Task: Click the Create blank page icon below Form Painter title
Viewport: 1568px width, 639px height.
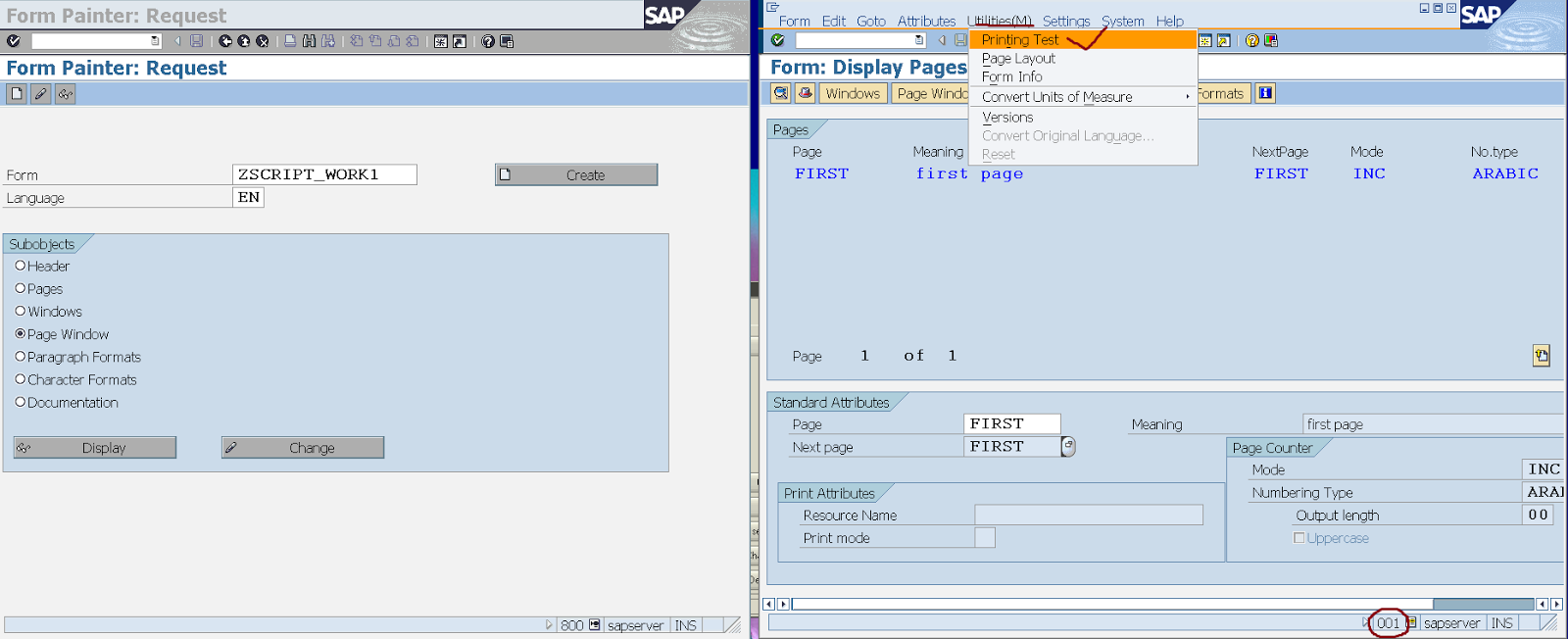Action: pos(17,94)
